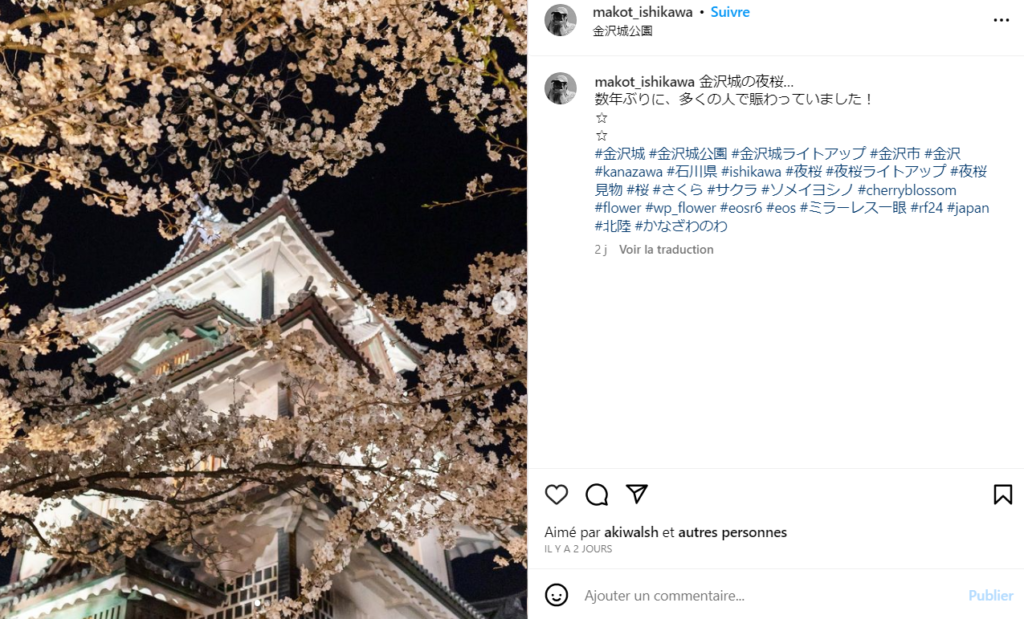Open makot_ishikawa avatar in the post header
Viewport: 1024px width, 619px height.
point(561,20)
